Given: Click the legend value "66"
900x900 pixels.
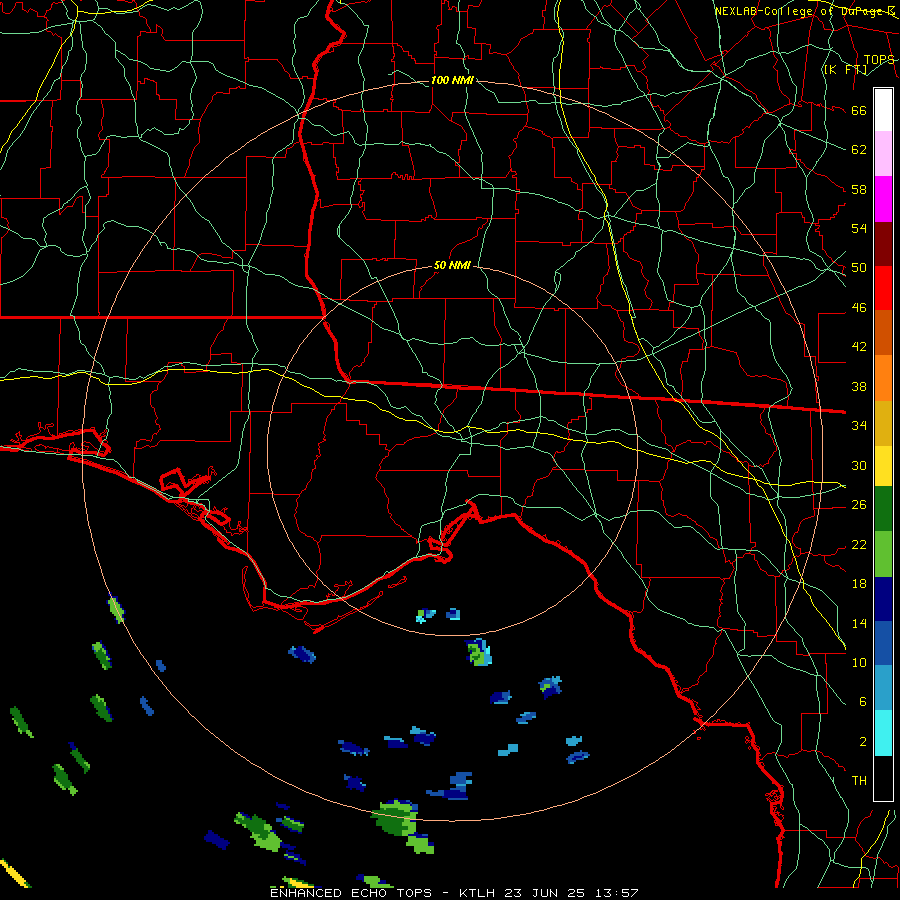Looking at the screenshot, I should click(x=859, y=110).
